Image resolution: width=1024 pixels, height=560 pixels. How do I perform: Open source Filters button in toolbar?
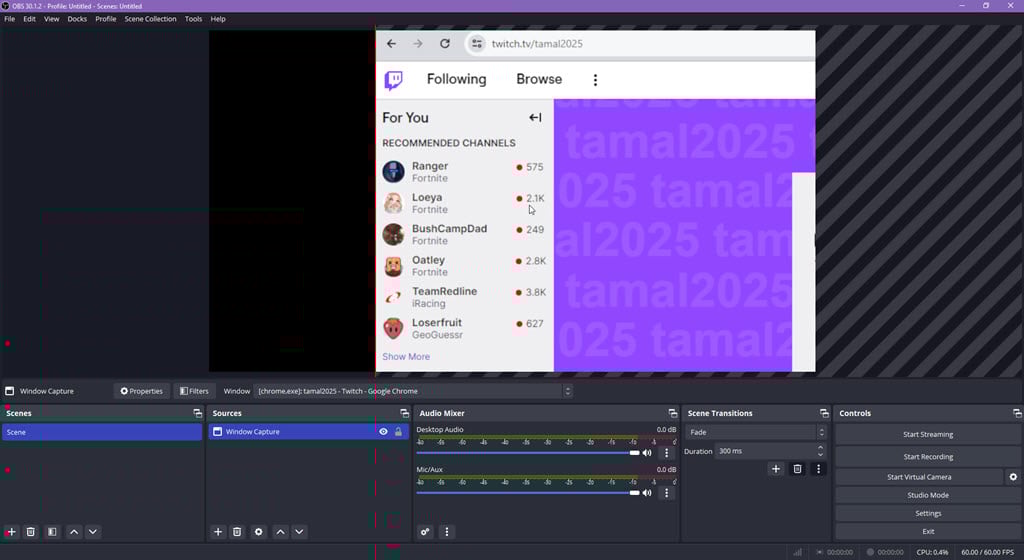194,391
